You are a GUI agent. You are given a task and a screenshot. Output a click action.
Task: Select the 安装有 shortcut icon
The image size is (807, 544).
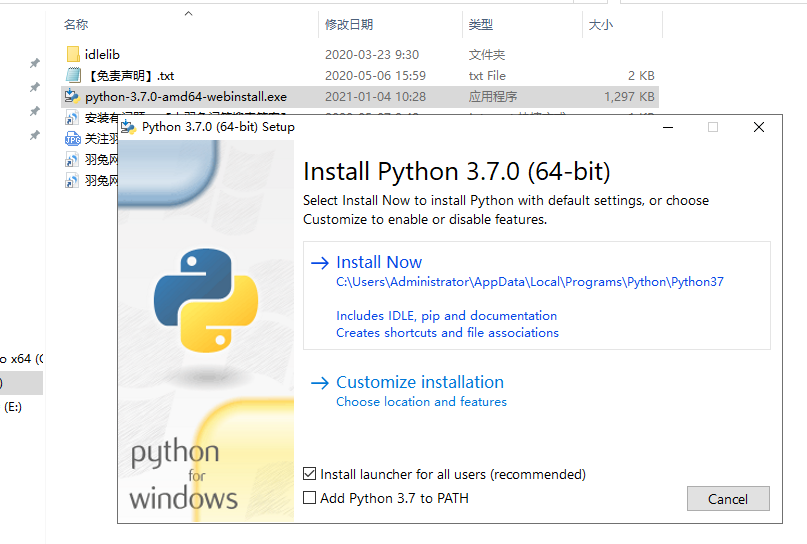coord(72,118)
